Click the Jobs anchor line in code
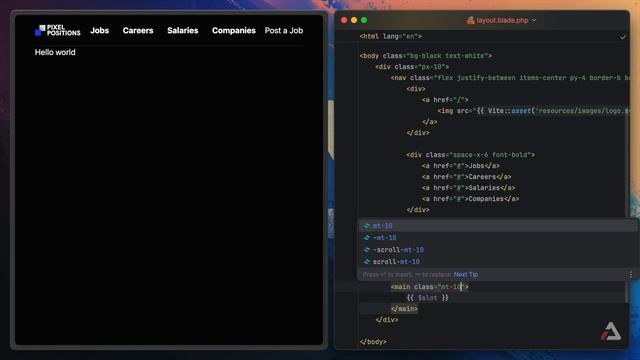Viewport: 640px width, 360px height. pos(460,166)
